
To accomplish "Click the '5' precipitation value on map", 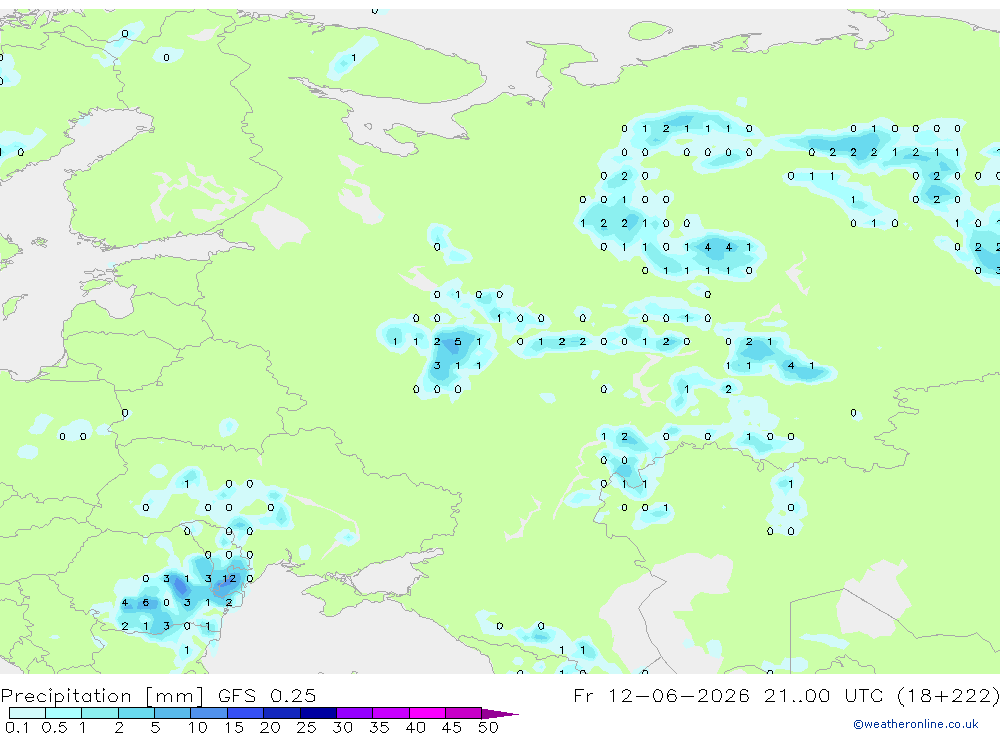I will click(x=457, y=341).
